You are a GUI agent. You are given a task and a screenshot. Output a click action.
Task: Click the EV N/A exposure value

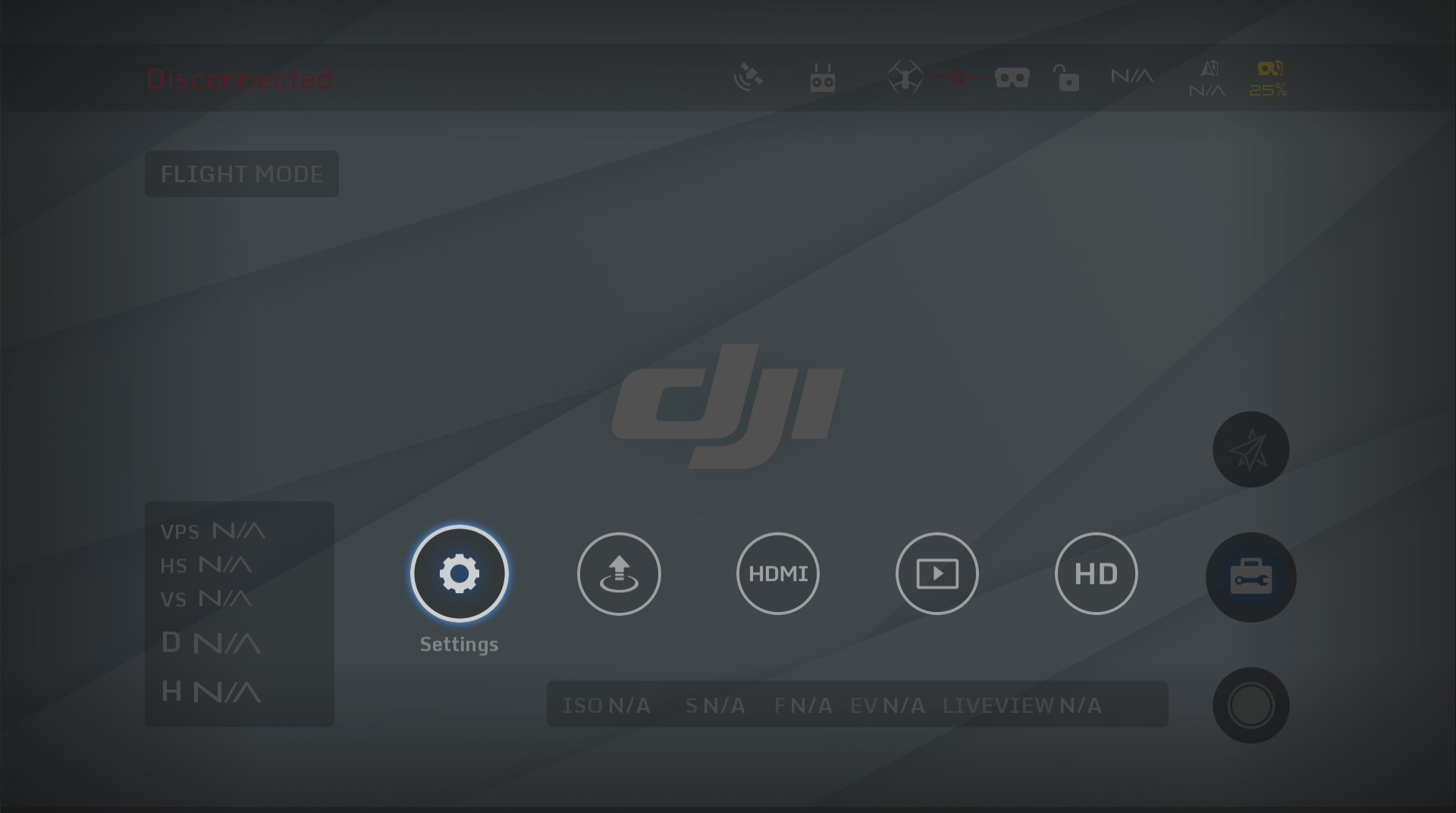[888, 705]
